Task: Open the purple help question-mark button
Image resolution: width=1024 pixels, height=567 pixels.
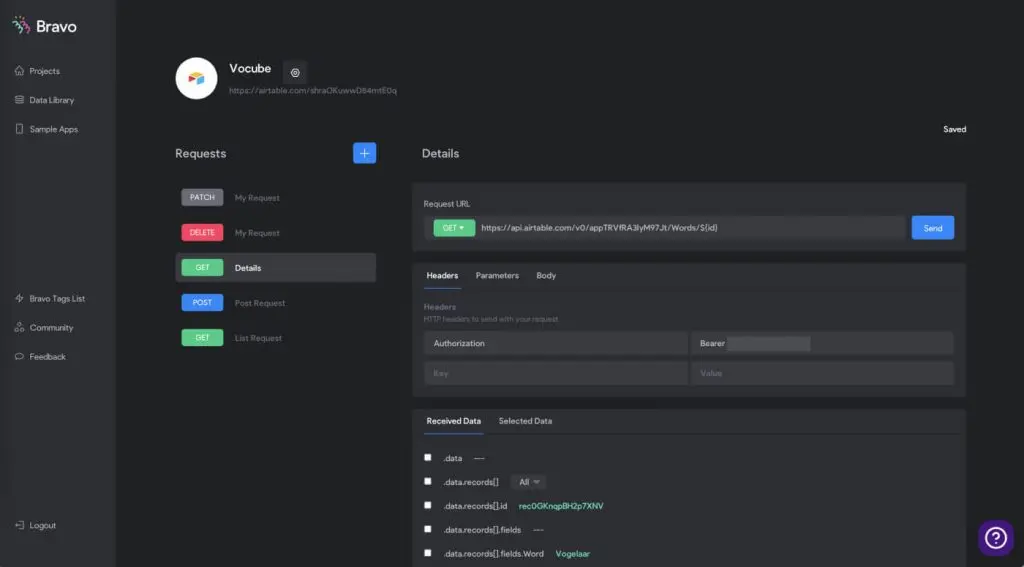Action: click(995, 538)
